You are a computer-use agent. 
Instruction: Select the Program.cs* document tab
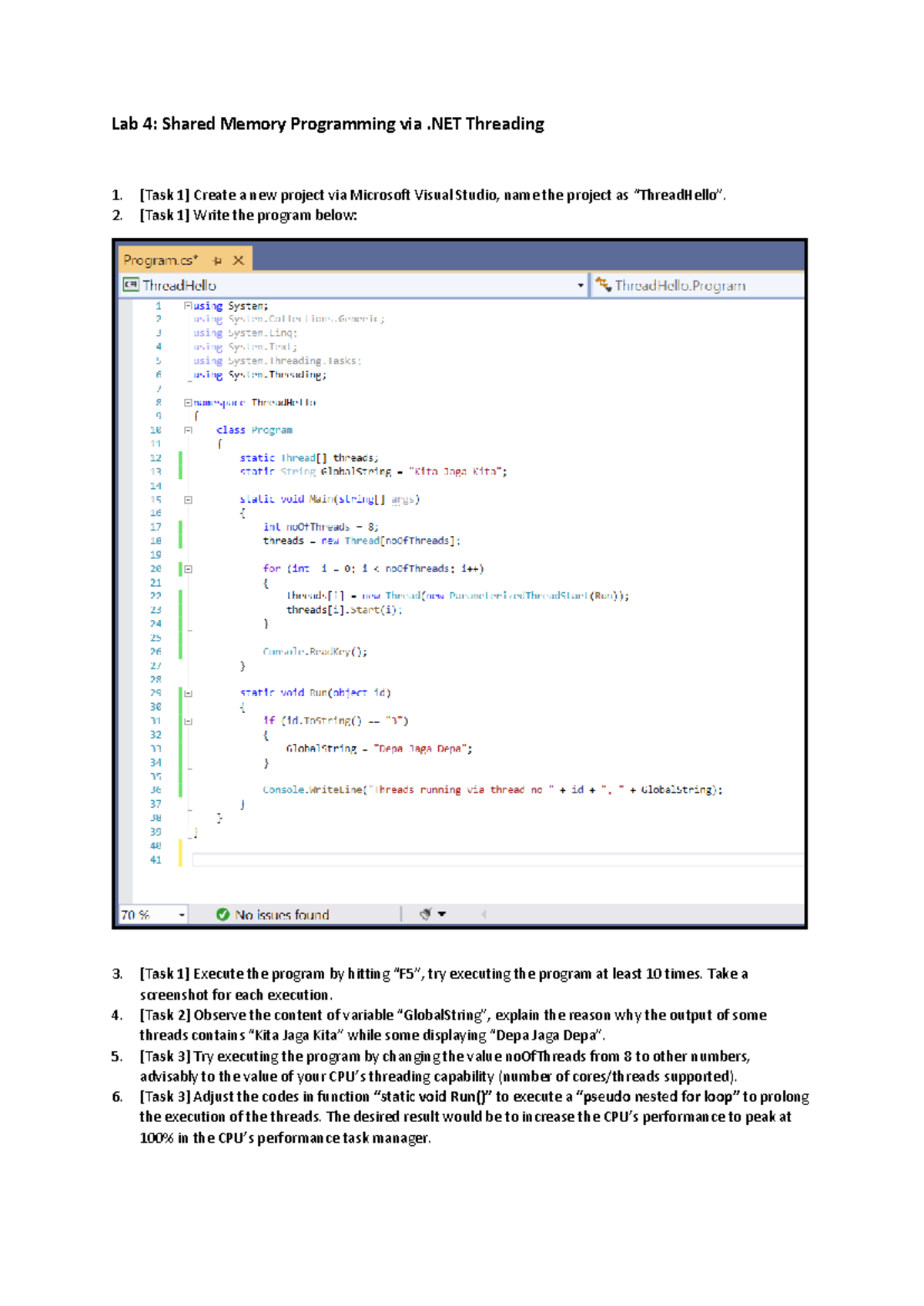click(160, 260)
